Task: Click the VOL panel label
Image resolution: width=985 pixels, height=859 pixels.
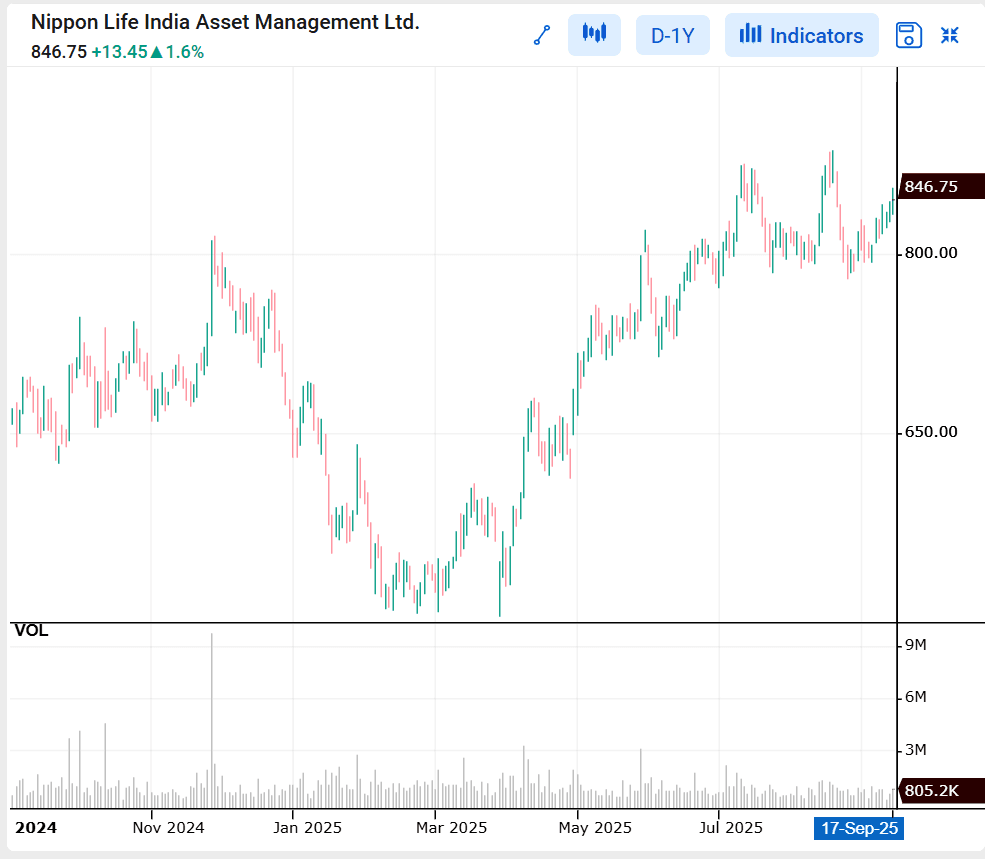Action: click(x=31, y=630)
